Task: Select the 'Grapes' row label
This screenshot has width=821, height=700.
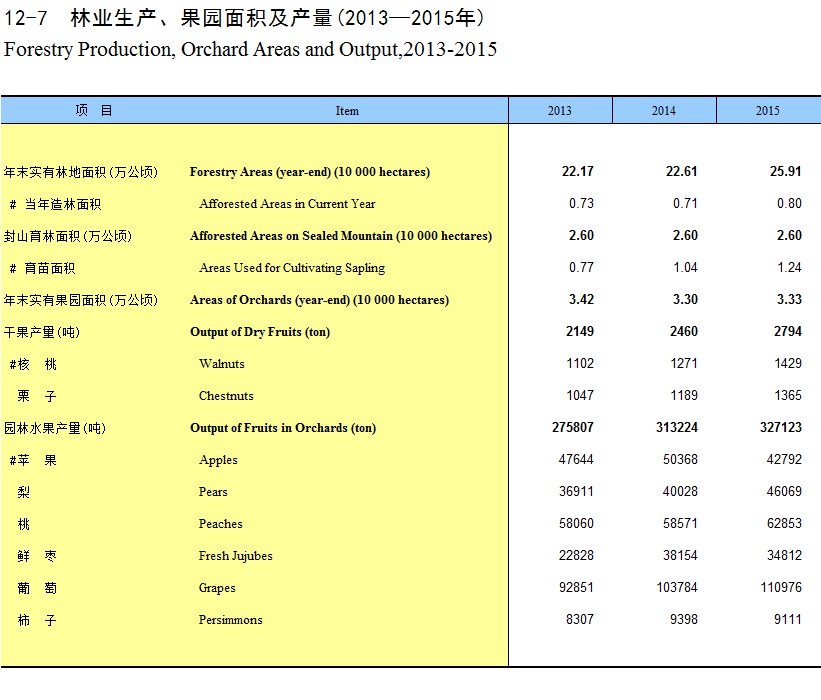Action: click(217, 588)
